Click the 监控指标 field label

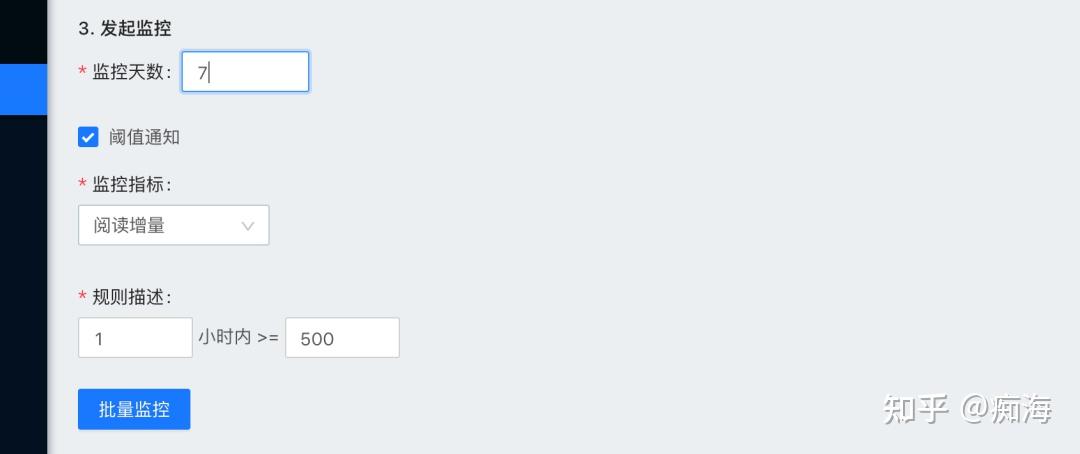[x=132, y=185]
